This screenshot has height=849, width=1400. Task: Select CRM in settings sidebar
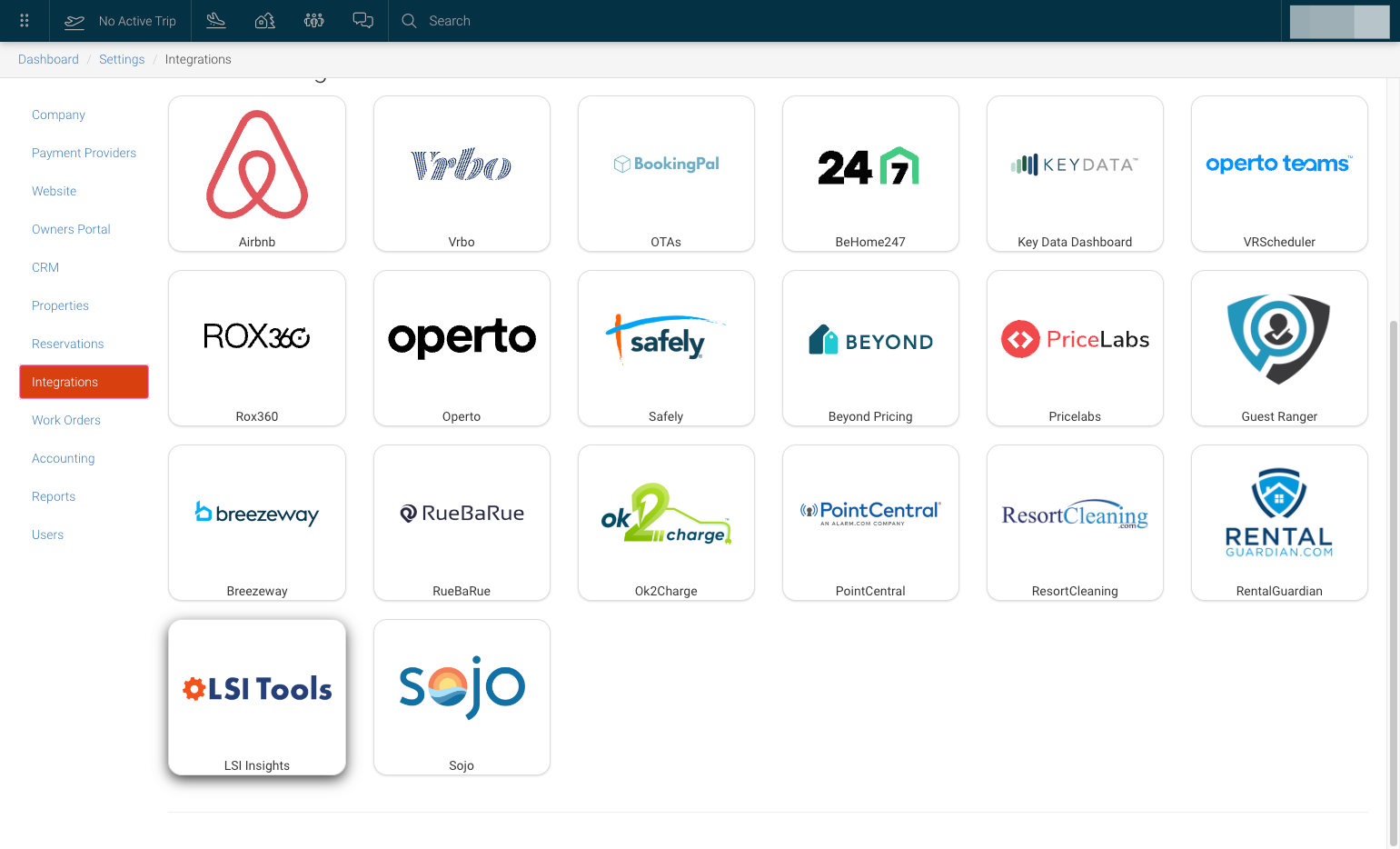(x=45, y=267)
